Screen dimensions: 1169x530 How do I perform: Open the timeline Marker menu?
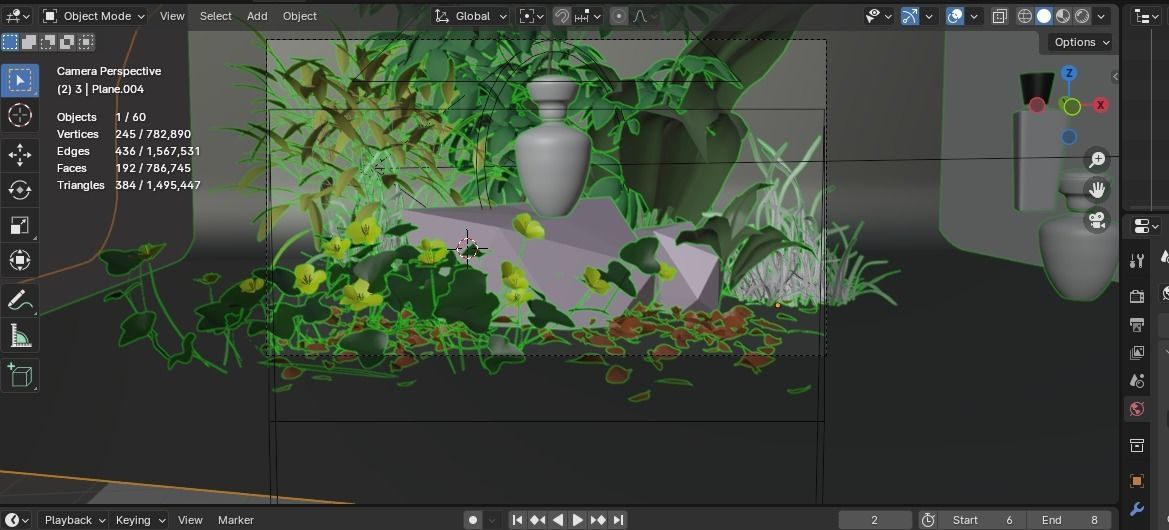(236, 520)
